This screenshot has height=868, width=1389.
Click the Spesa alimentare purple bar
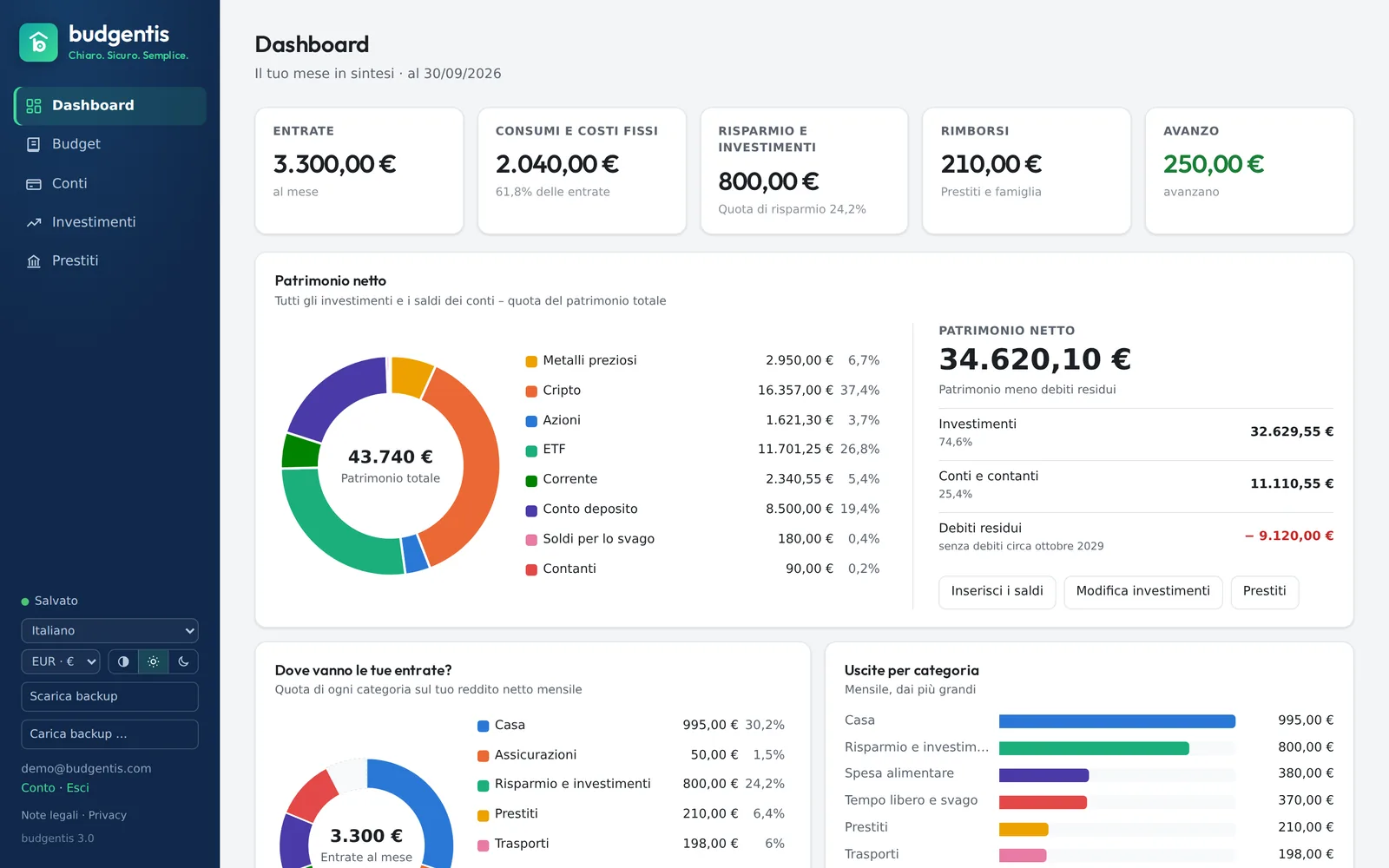click(1043, 775)
